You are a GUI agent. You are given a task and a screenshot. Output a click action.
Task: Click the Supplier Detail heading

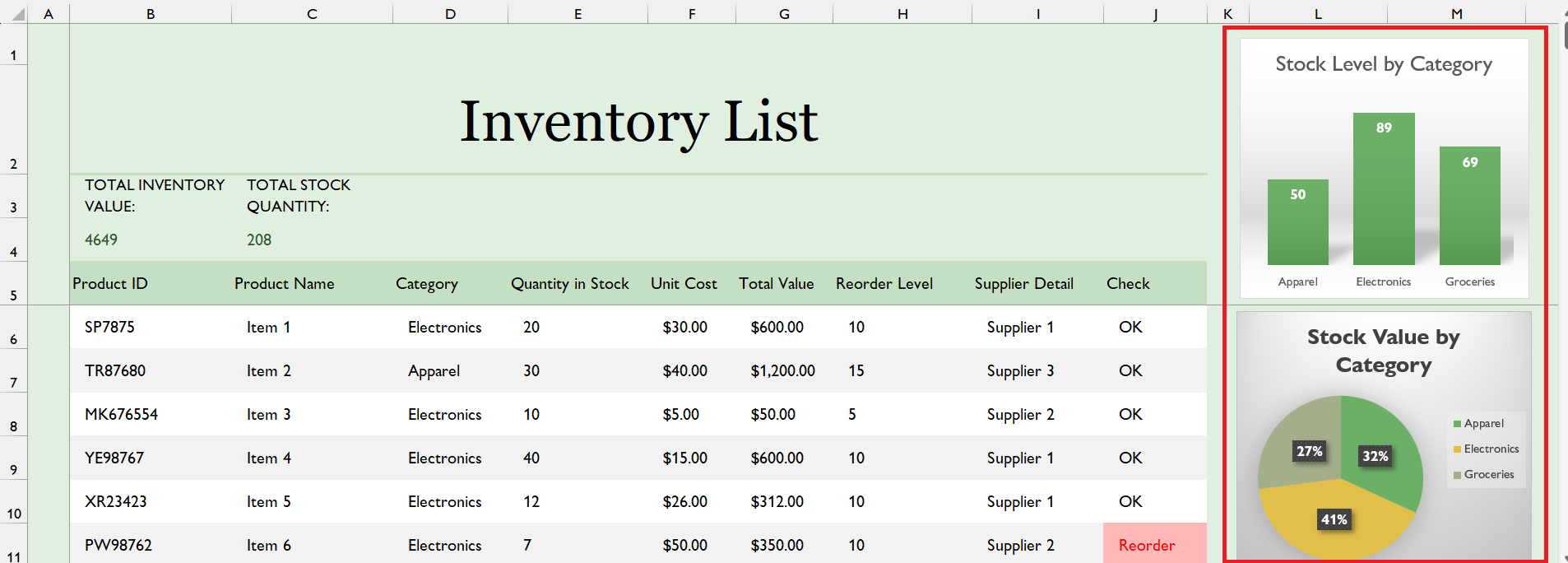click(1023, 284)
